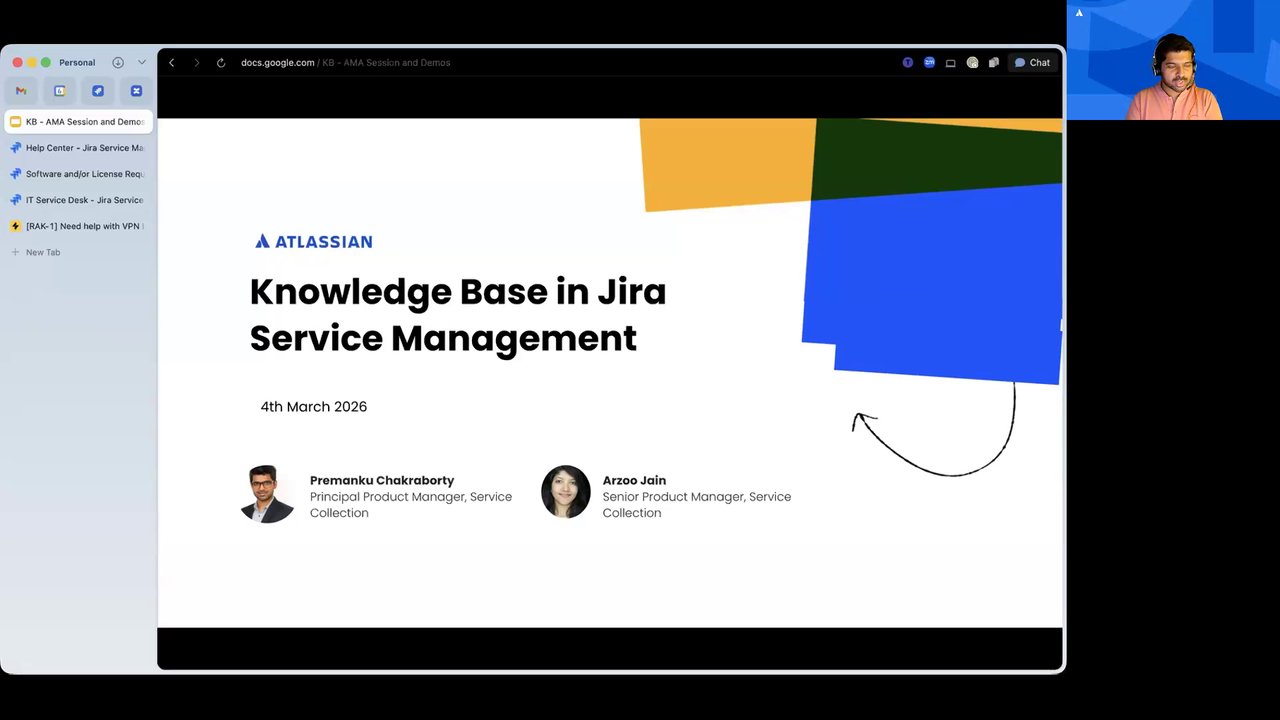This screenshot has width=1280, height=720.
Task: Click Arzoo Jain's profile photo
Action: point(566,492)
